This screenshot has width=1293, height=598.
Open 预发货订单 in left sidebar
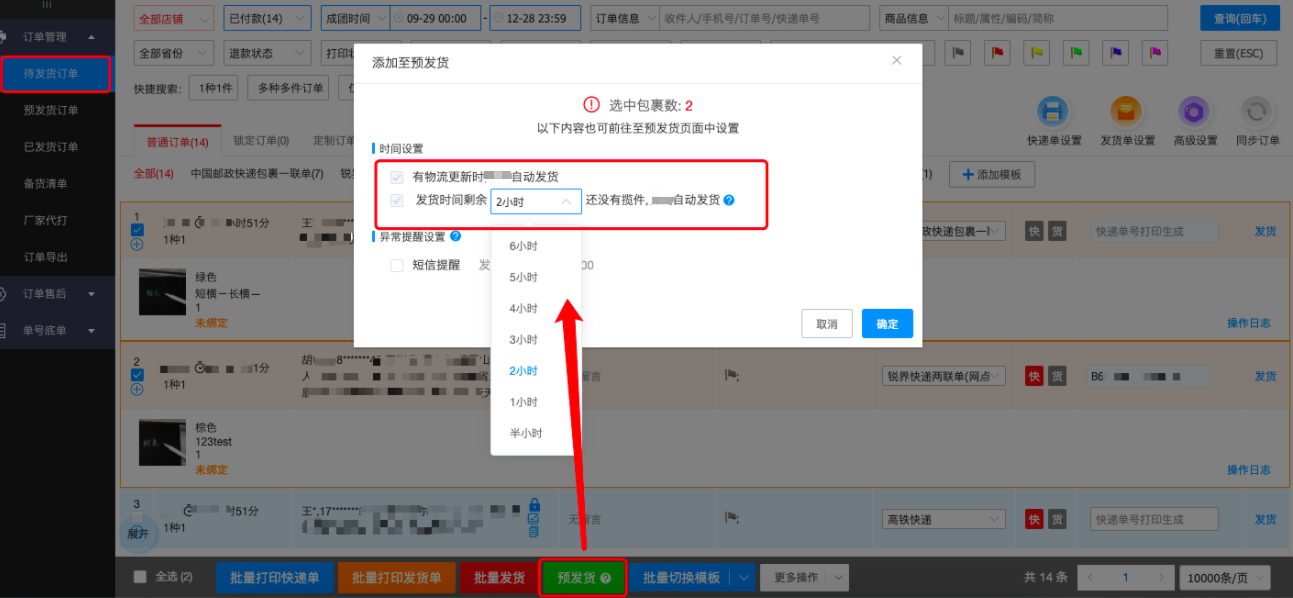click(x=51, y=110)
